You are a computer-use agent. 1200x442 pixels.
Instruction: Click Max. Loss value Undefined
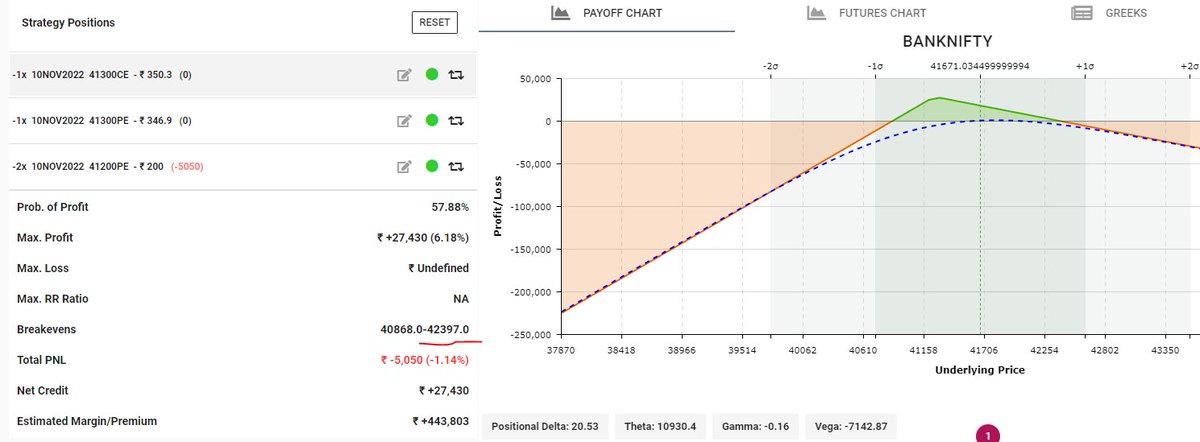(x=439, y=268)
